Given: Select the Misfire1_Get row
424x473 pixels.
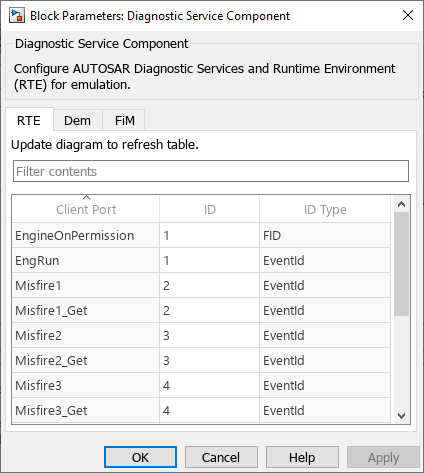Looking at the screenshot, I should pyautogui.click(x=201, y=311).
